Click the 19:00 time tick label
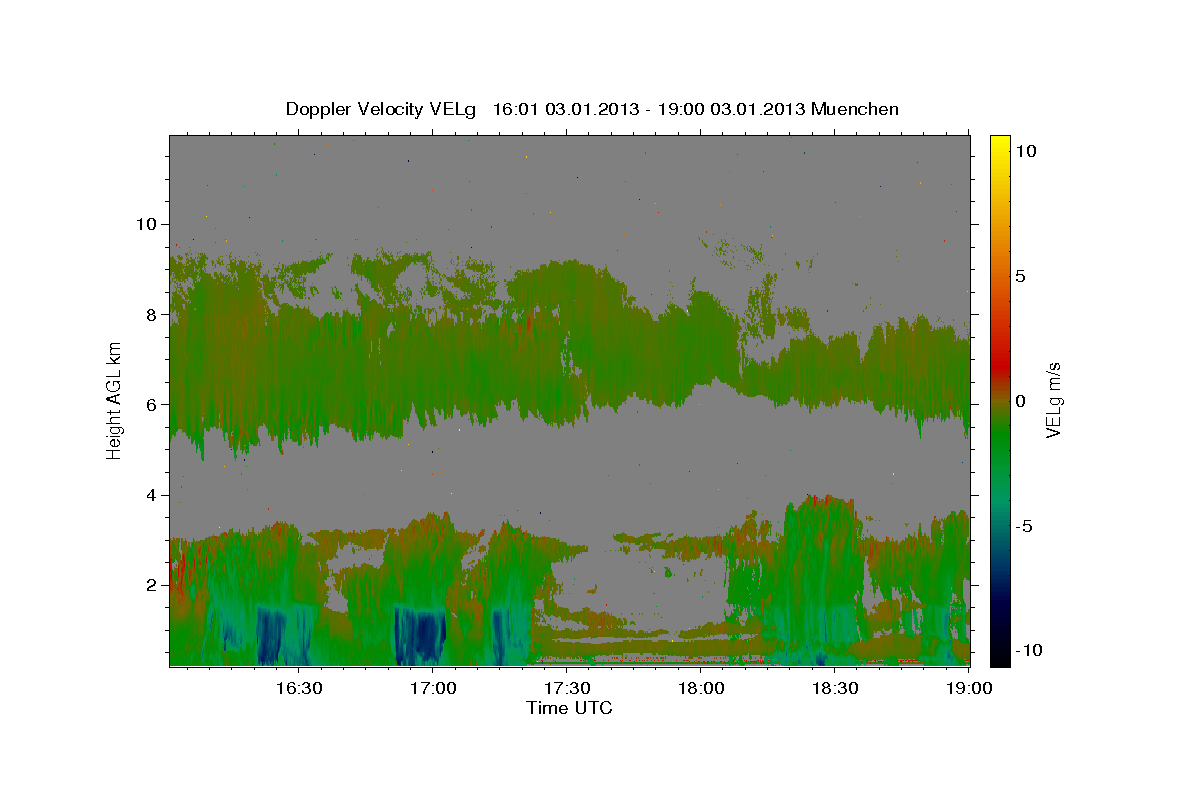This screenshot has height=800, width=1200. point(969,689)
